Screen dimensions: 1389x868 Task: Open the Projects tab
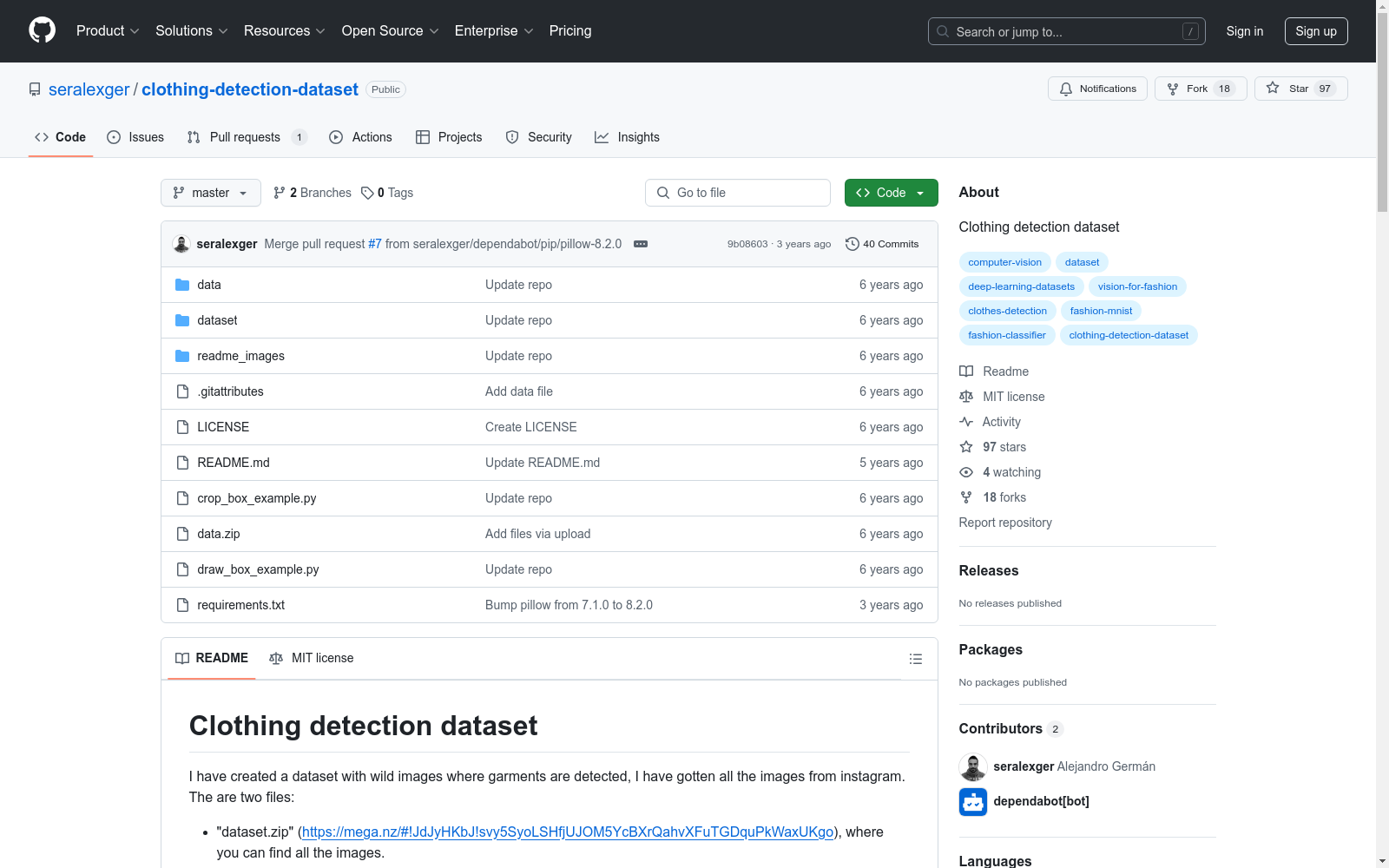(449, 137)
